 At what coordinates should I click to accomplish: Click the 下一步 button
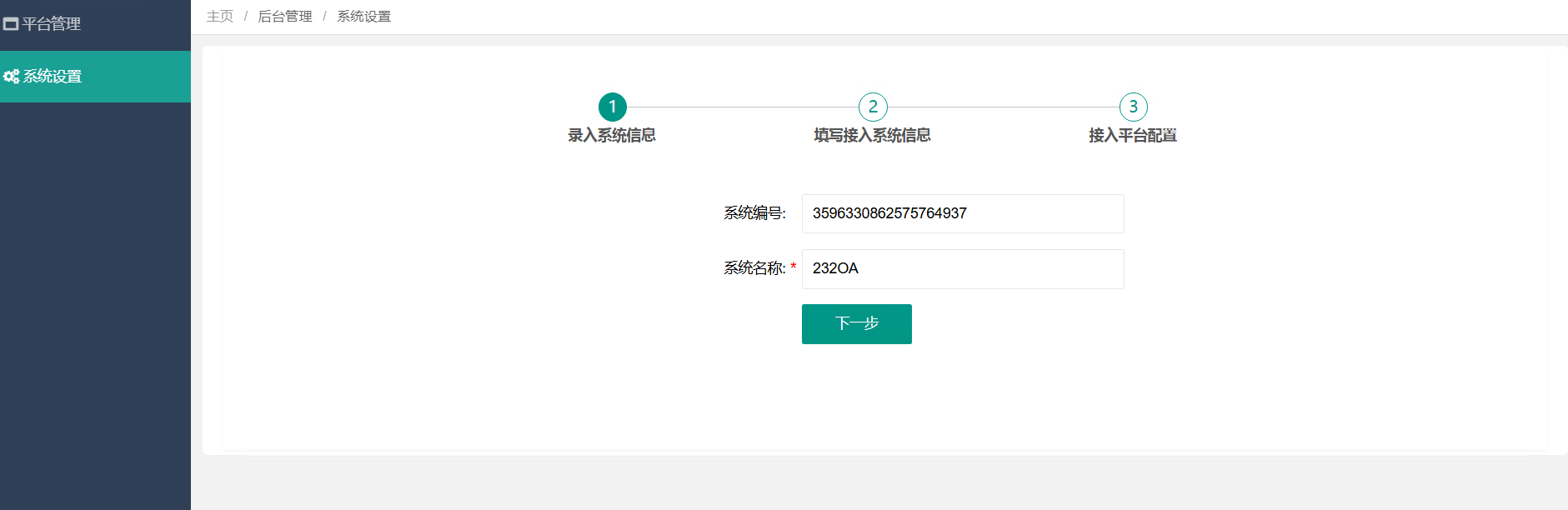(x=857, y=323)
